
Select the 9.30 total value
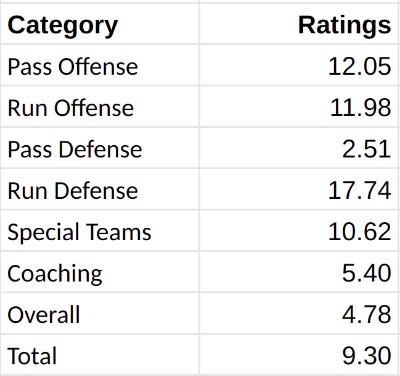click(x=366, y=356)
